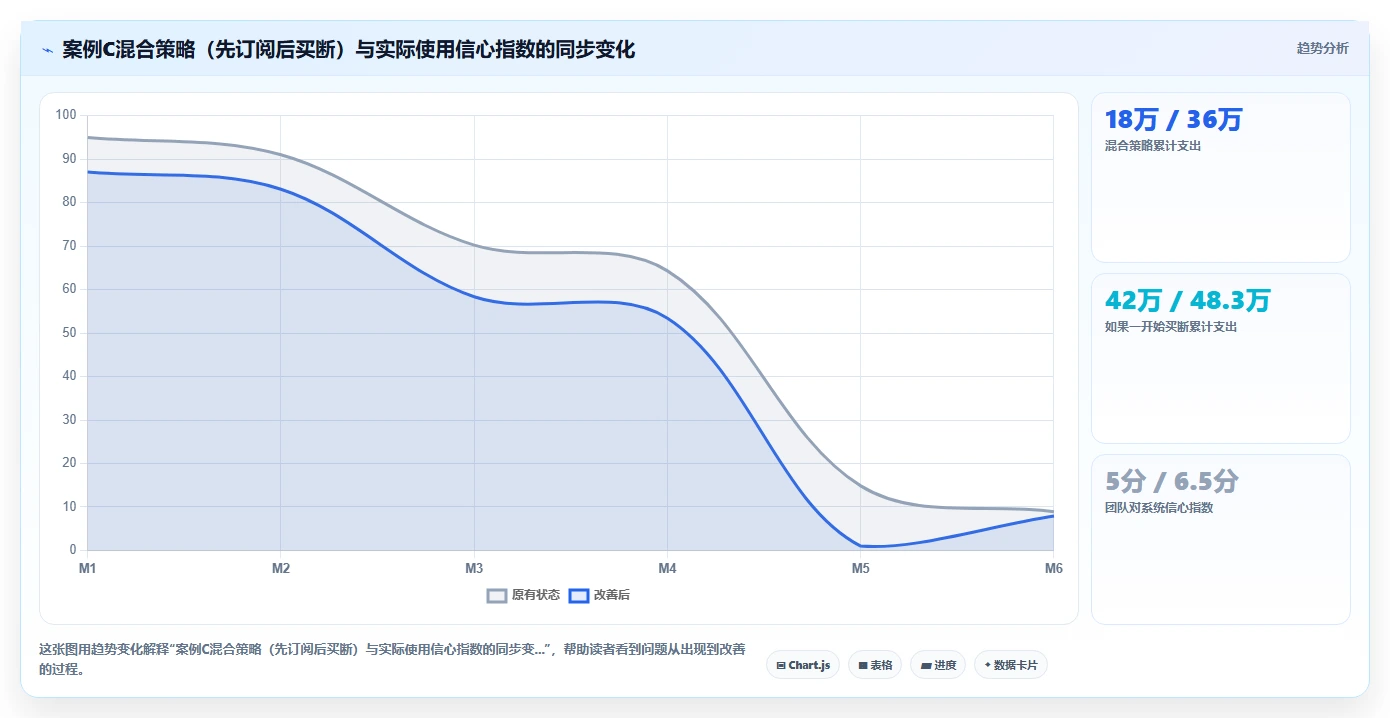
Task: Click the gray line point at M3
Action: tap(474, 246)
